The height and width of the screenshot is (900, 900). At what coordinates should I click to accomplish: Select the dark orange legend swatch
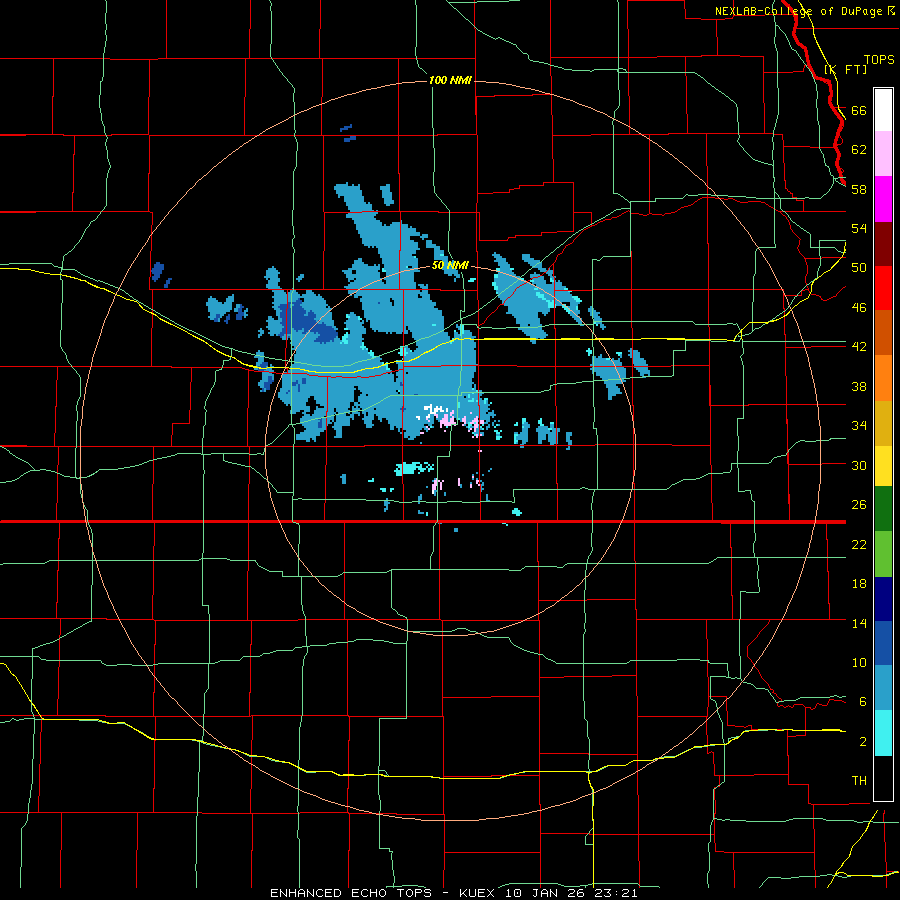pyautogui.click(x=883, y=333)
